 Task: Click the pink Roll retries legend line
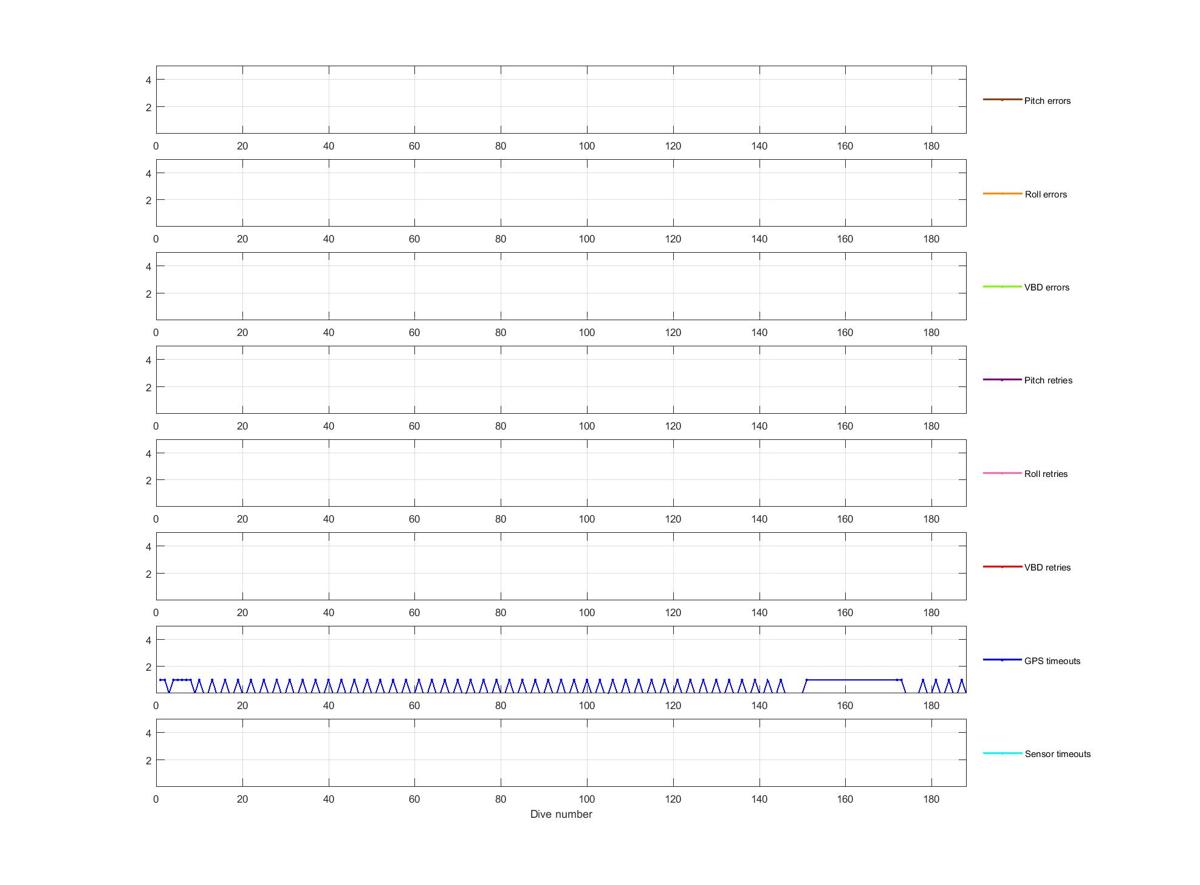pos(1002,473)
